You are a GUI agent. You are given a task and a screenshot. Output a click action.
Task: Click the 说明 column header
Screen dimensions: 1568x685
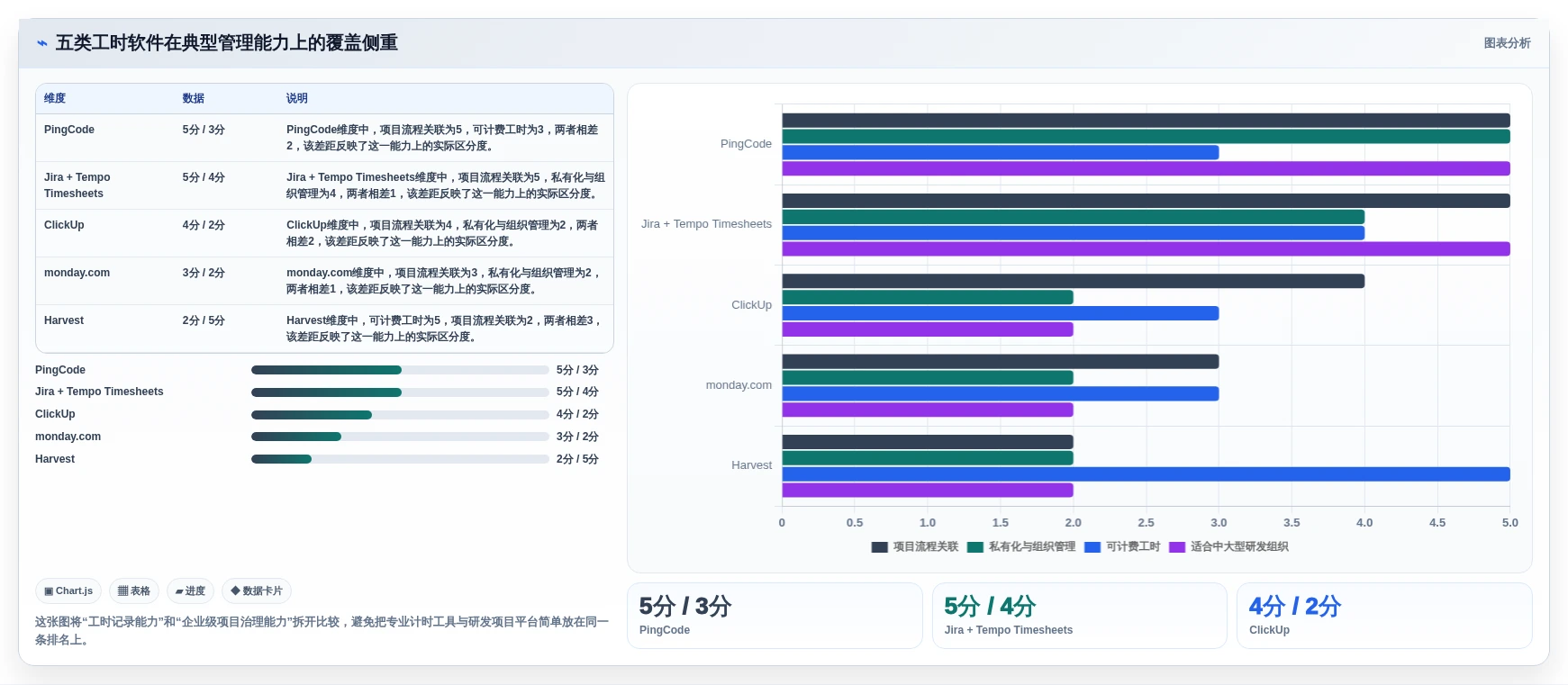pyautogui.click(x=297, y=98)
